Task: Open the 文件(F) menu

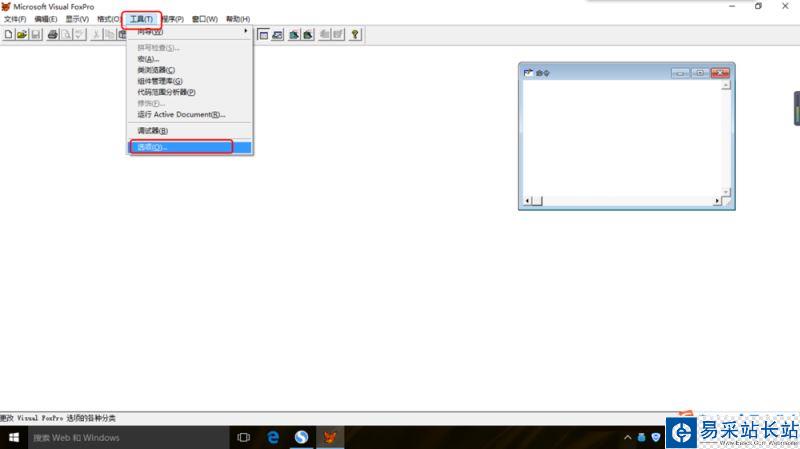Action: [15, 19]
